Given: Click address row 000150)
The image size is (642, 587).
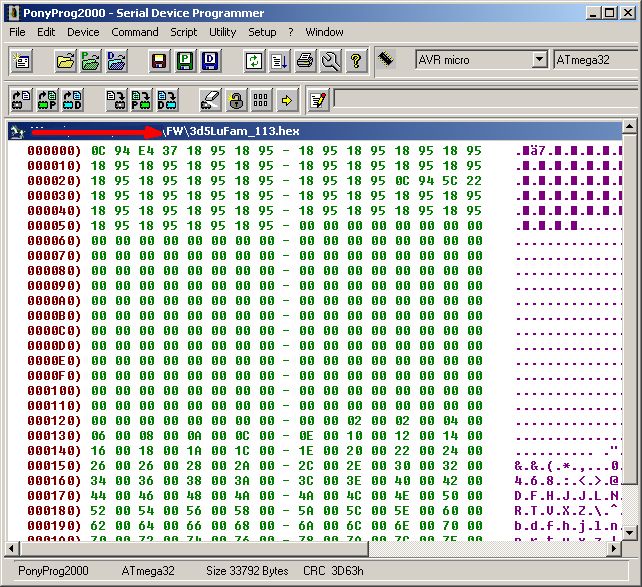Looking at the screenshot, I should (x=54, y=465).
